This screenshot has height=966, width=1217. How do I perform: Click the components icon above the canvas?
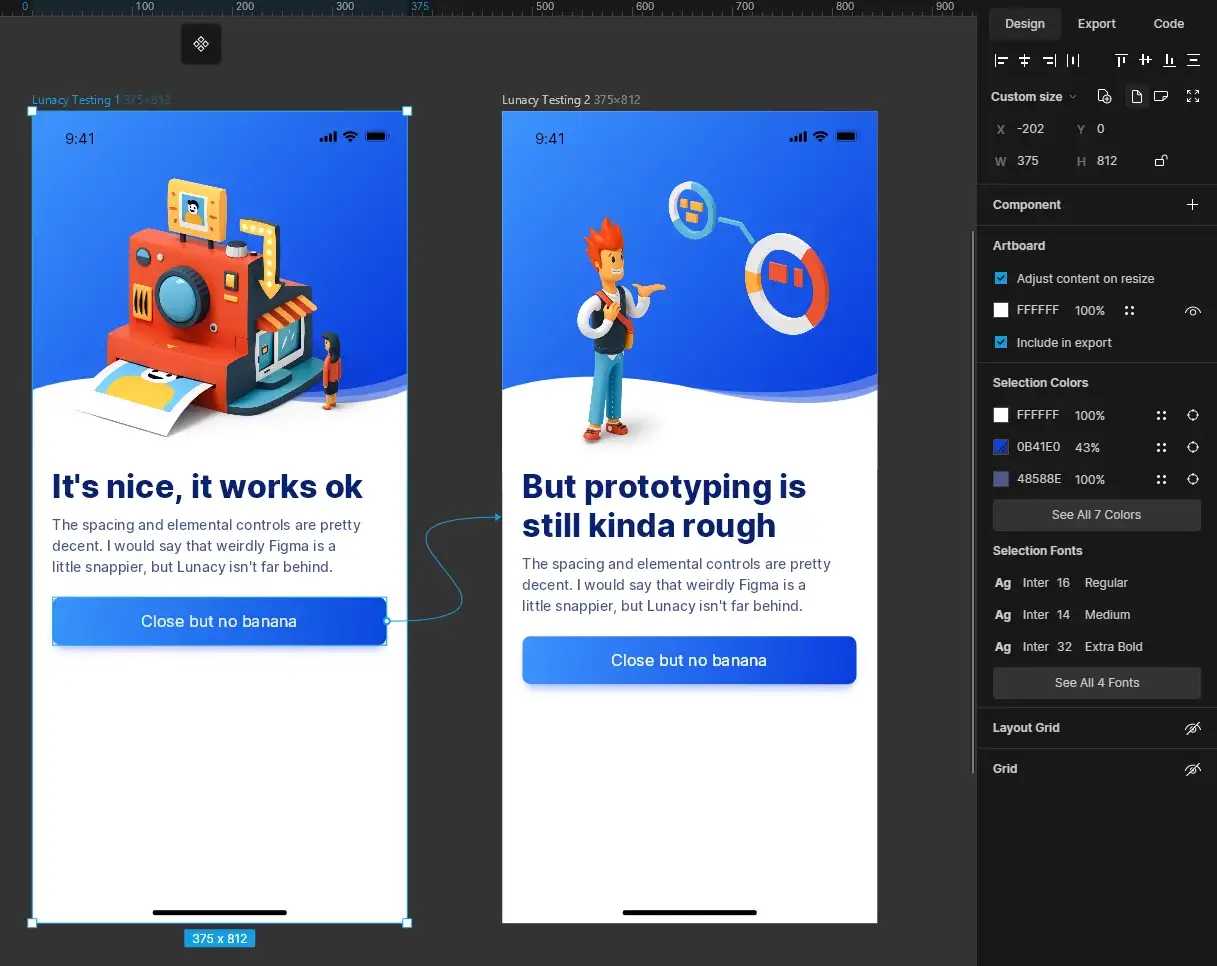pyautogui.click(x=201, y=44)
